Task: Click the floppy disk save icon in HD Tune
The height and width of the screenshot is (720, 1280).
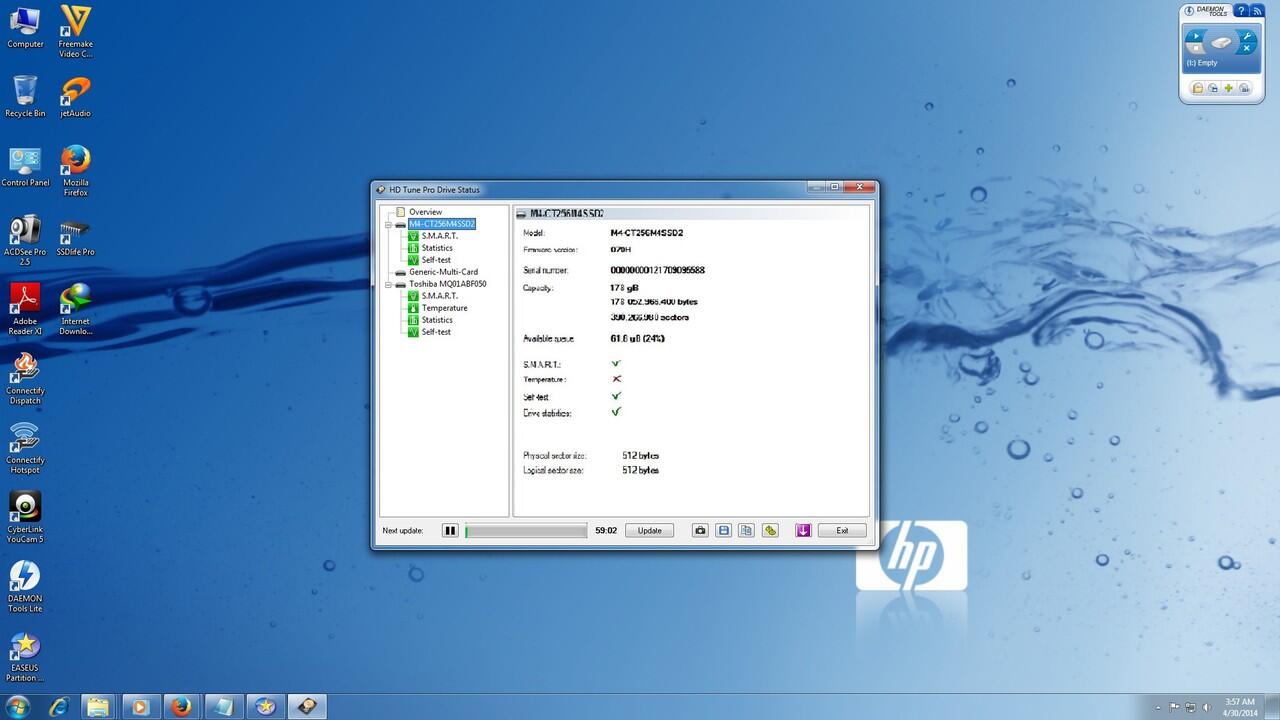Action: tap(724, 531)
